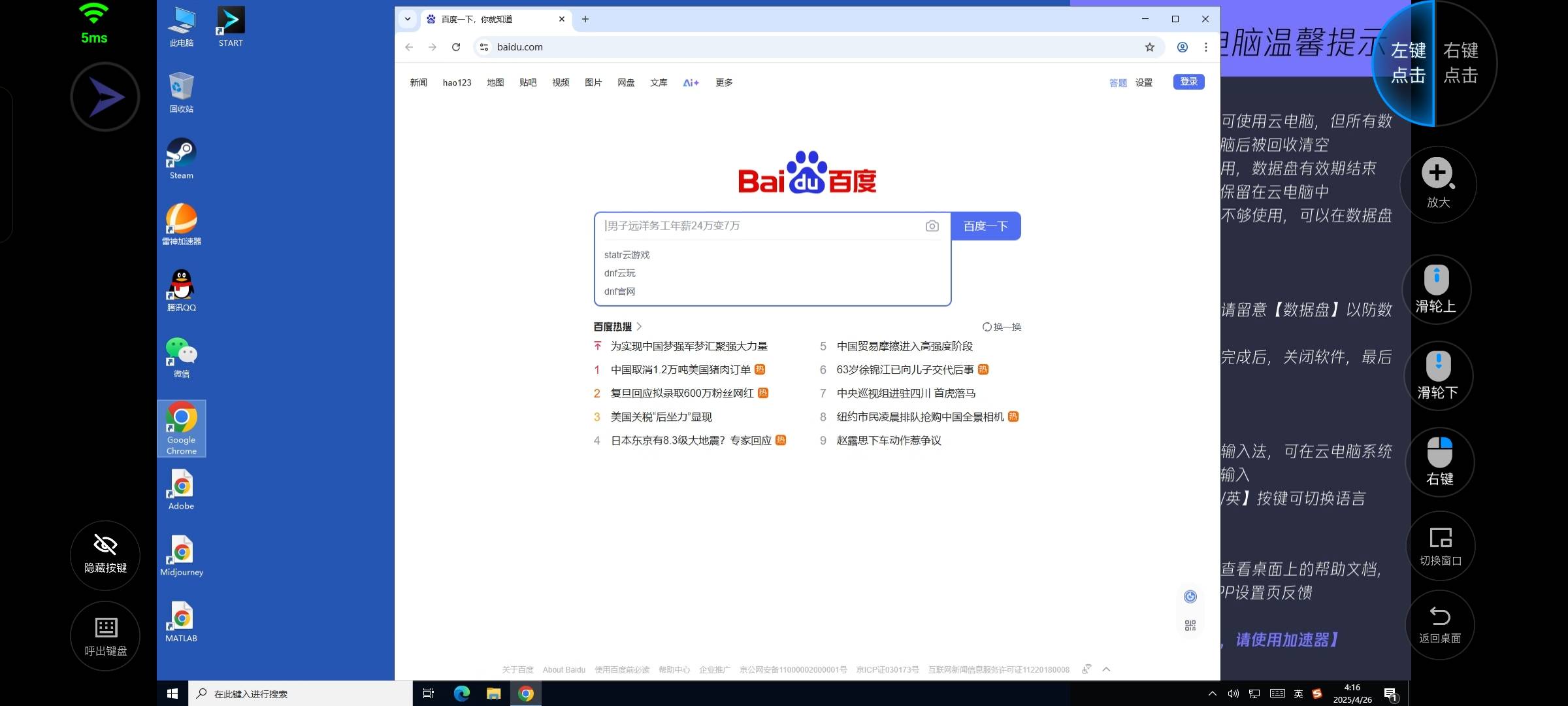The width and height of the screenshot is (1568, 706).
Task: Tap 呼出键盘 to show the keyboard
Action: click(x=105, y=636)
